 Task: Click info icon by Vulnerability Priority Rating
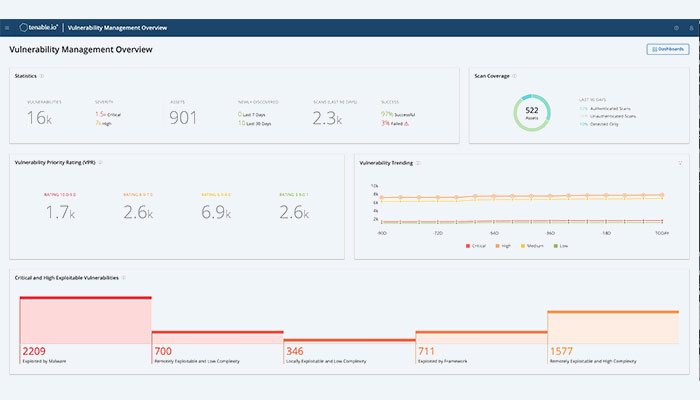coord(102,161)
